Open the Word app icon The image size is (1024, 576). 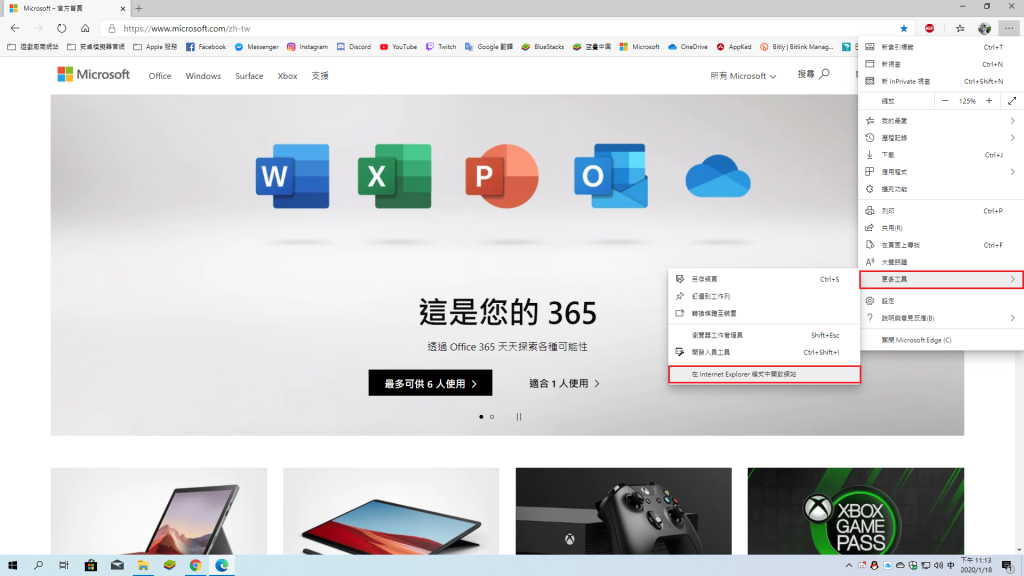point(292,176)
